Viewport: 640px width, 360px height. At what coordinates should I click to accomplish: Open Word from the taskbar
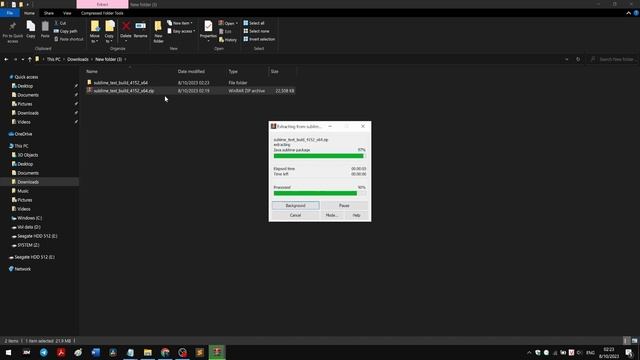tap(96, 352)
